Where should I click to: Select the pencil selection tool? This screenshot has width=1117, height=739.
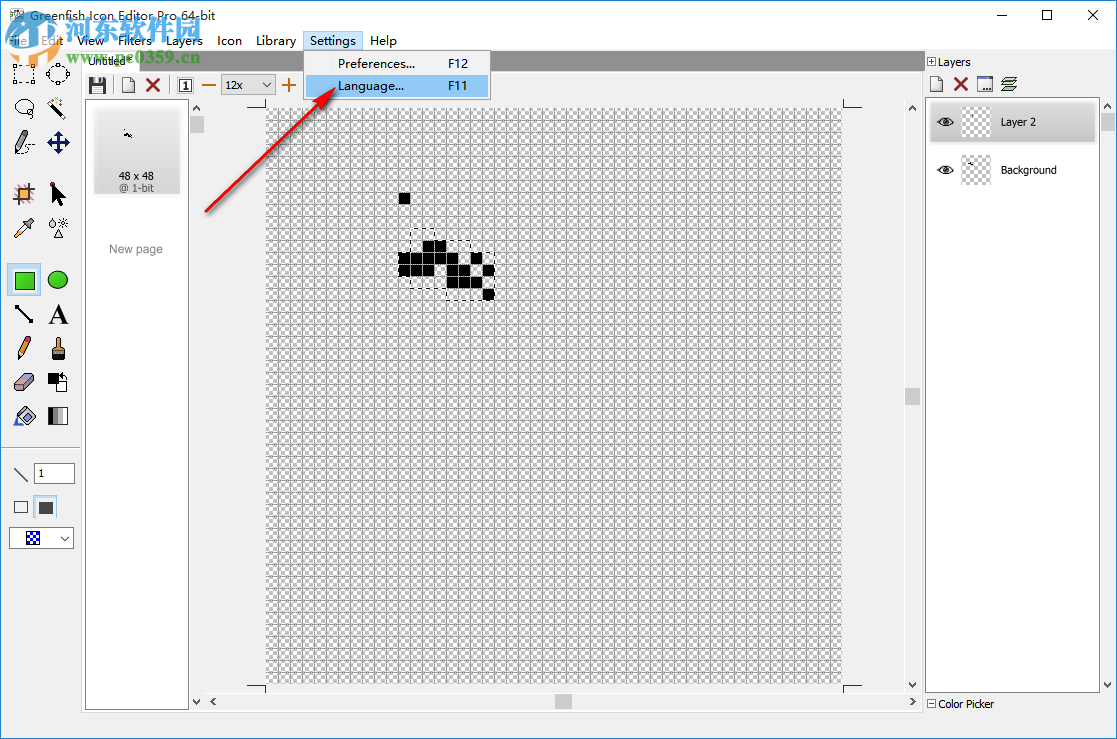(x=24, y=143)
